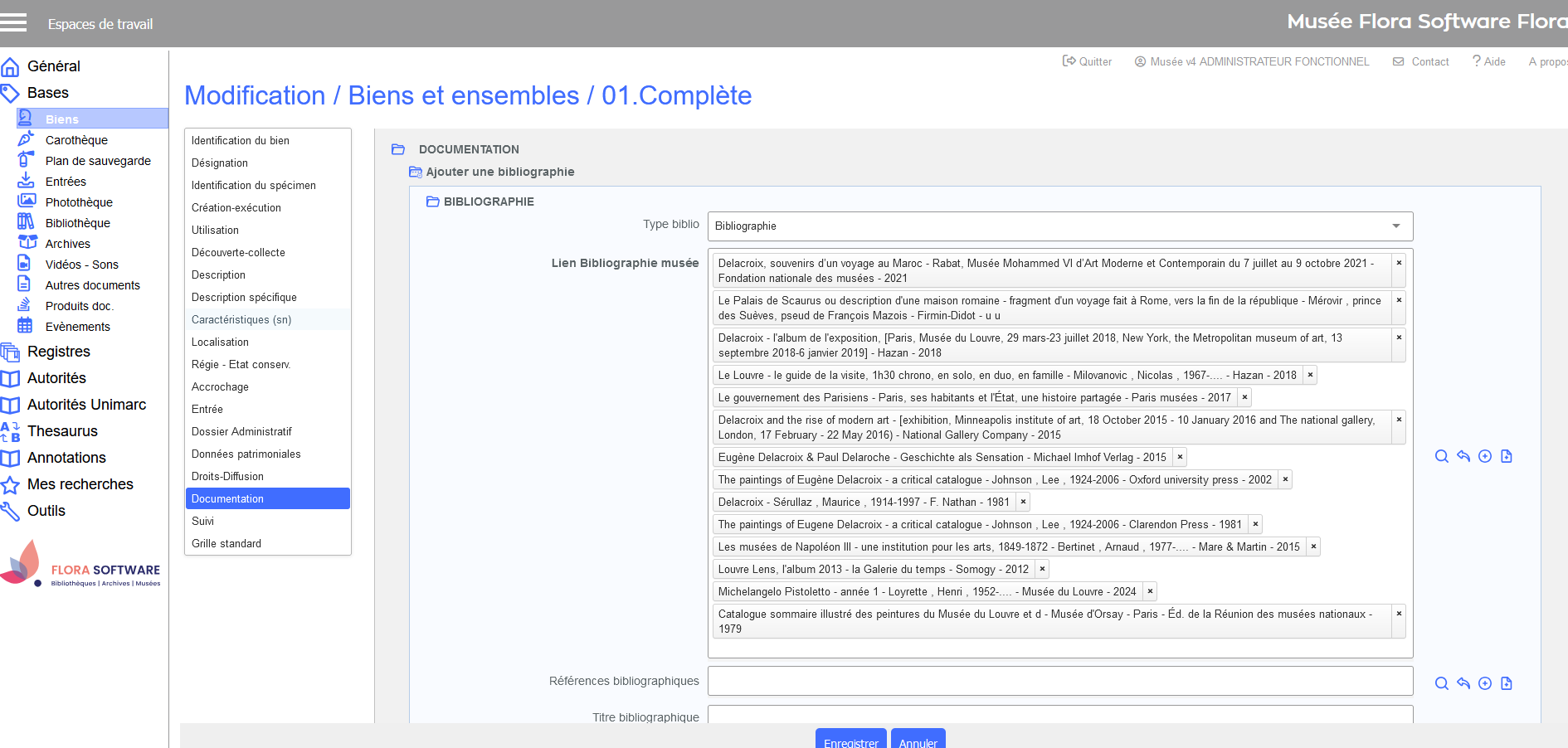The height and width of the screenshot is (748, 1568).
Task: Click the add (plus circle) icon beside Lien Bibliographie musée
Action: [x=1484, y=456]
